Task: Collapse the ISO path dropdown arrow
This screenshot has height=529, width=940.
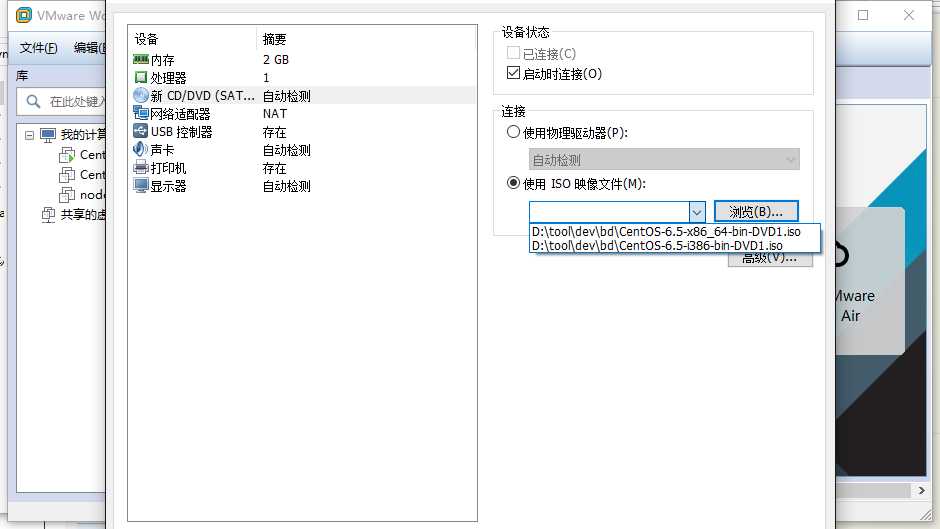Action: [697, 212]
